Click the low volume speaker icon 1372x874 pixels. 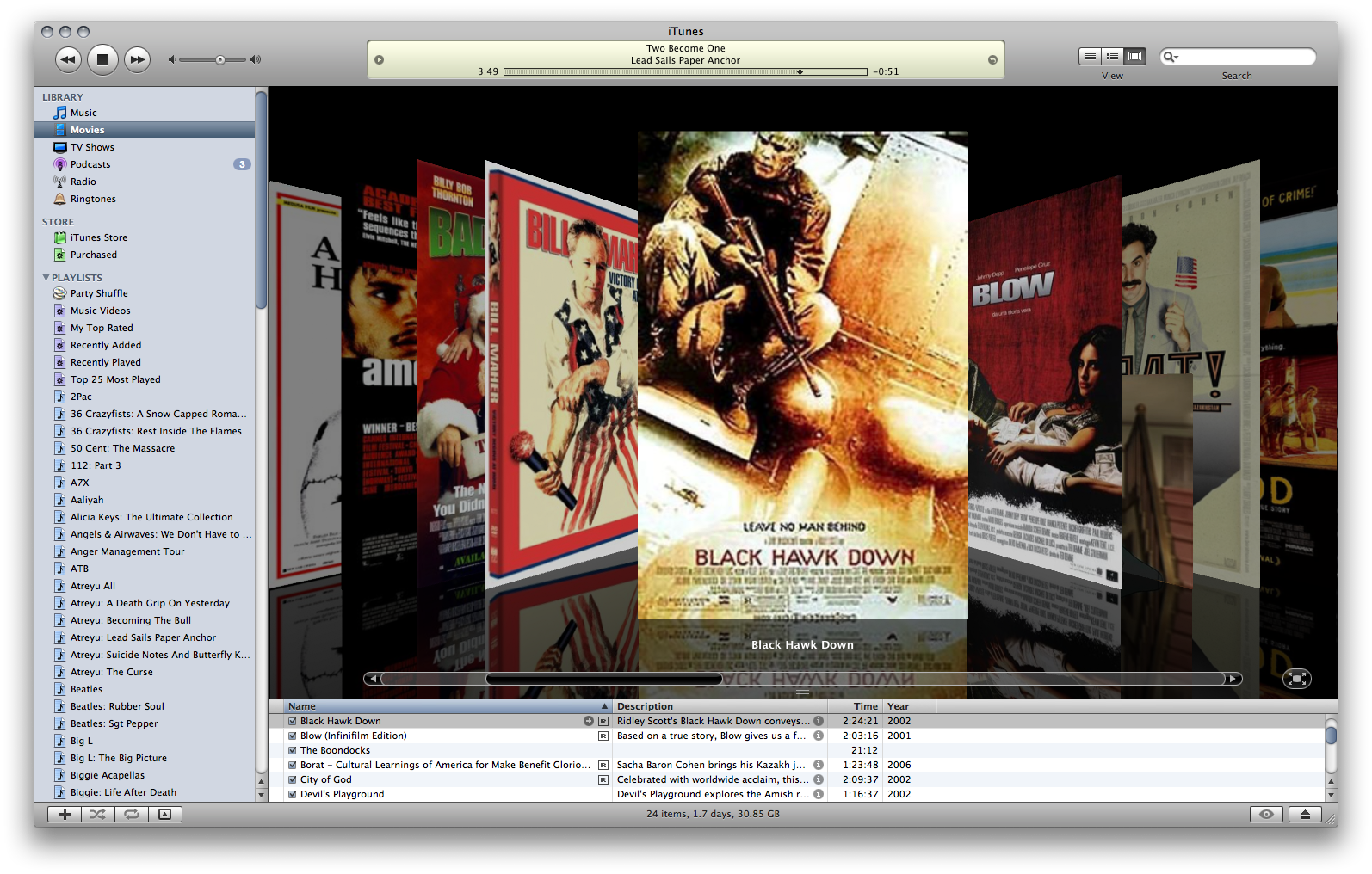point(172,59)
